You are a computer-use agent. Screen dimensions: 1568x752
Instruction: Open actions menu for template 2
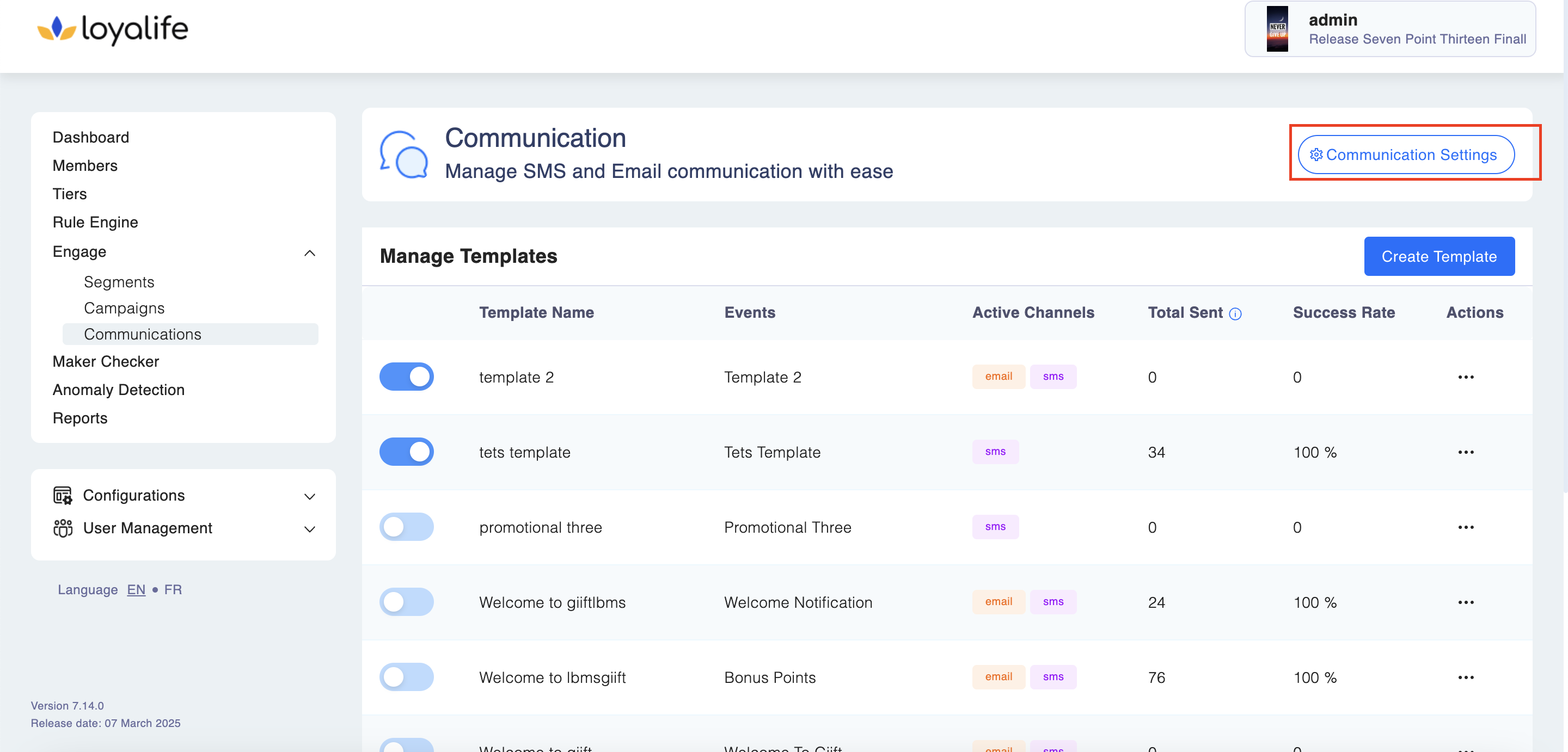(x=1465, y=377)
